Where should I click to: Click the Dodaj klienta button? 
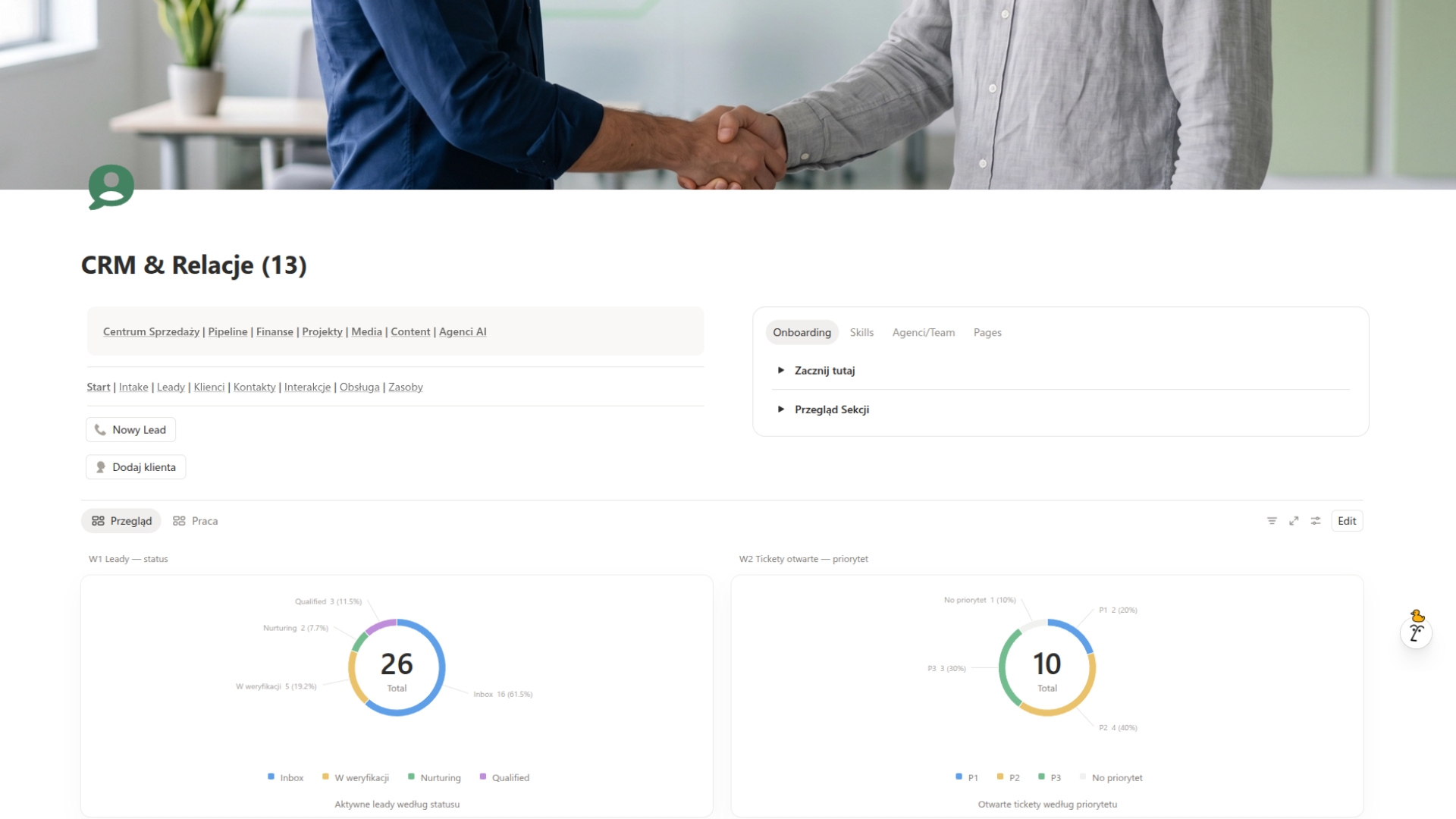point(136,467)
